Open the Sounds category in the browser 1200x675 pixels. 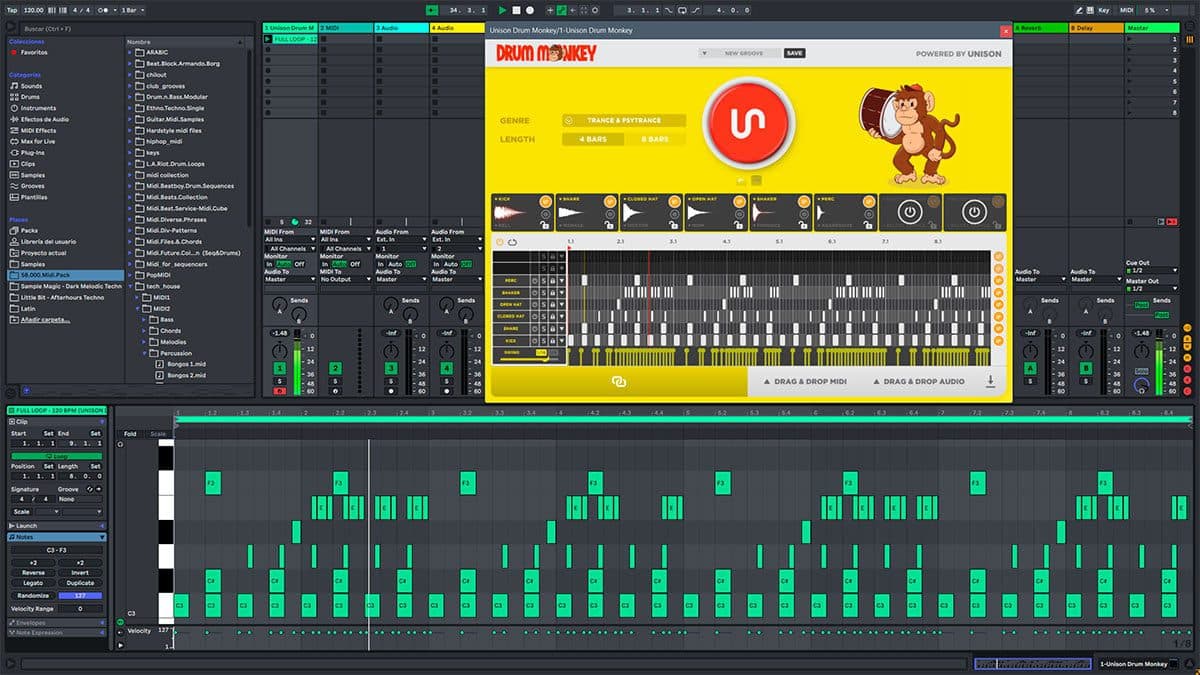tap(31, 86)
